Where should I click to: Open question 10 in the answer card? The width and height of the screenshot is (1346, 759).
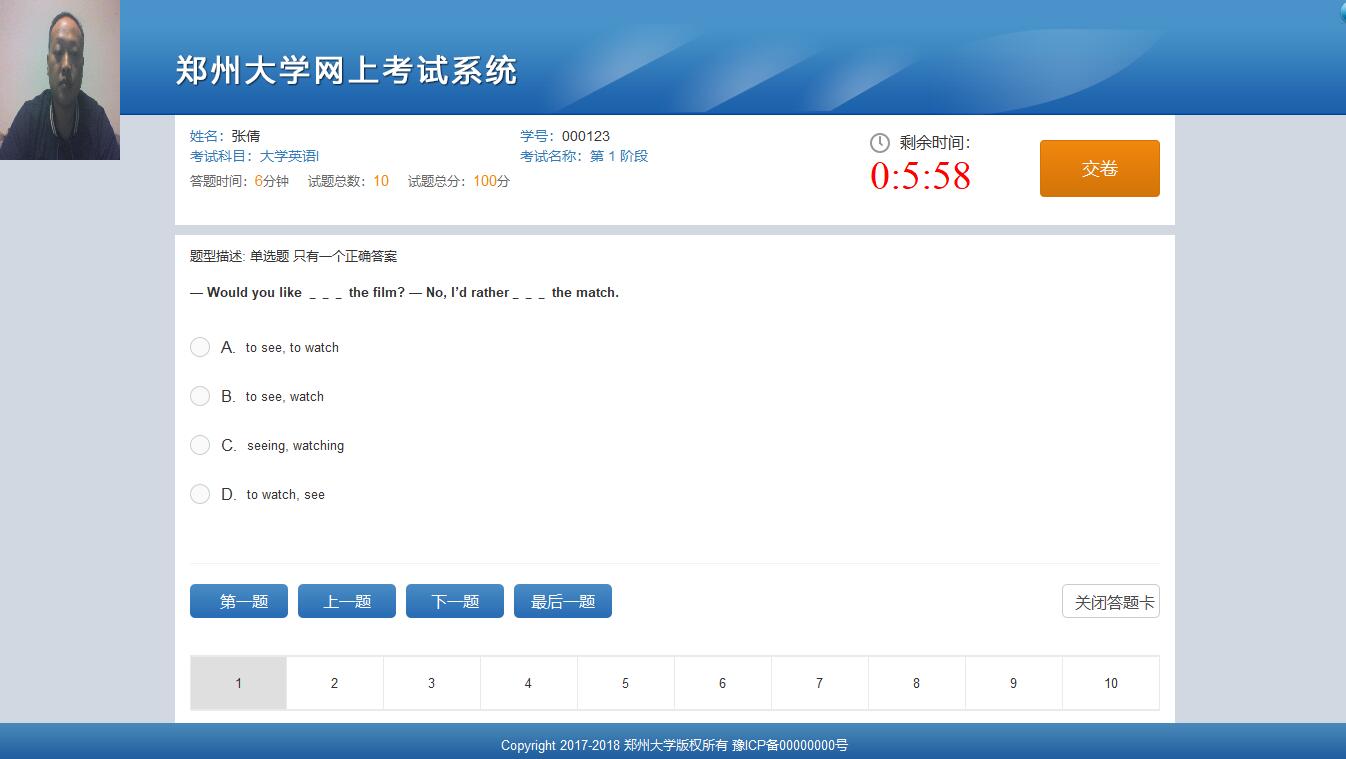click(1110, 683)
